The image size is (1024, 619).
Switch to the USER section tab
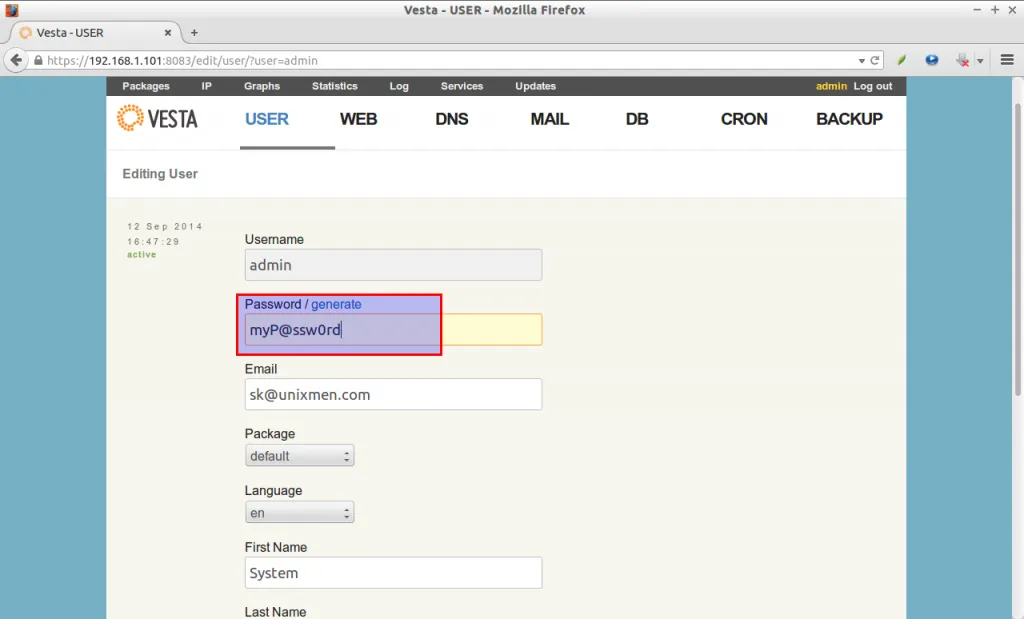[x=266, y=119]
